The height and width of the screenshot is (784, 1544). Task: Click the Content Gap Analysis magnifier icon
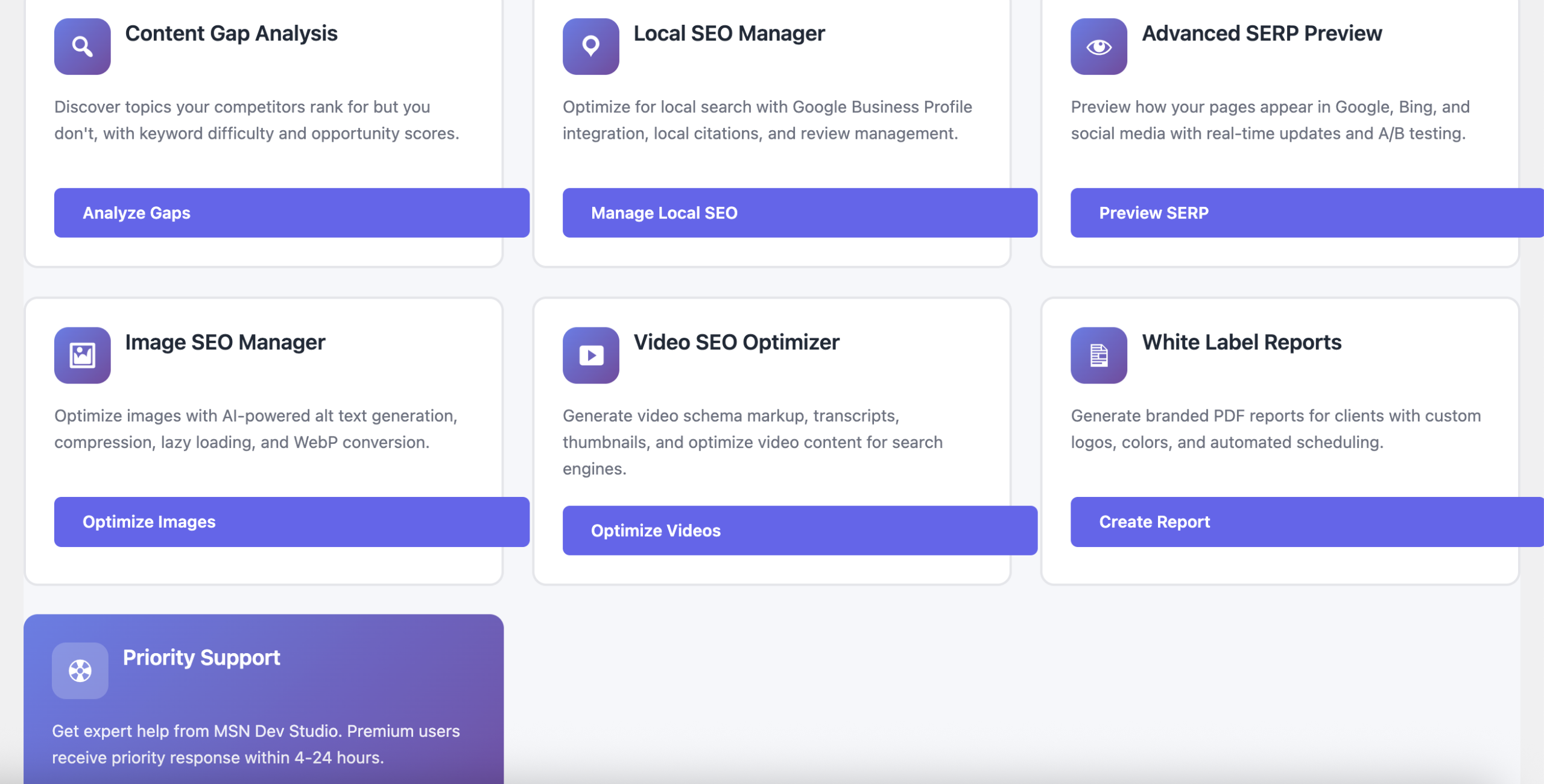82,46
